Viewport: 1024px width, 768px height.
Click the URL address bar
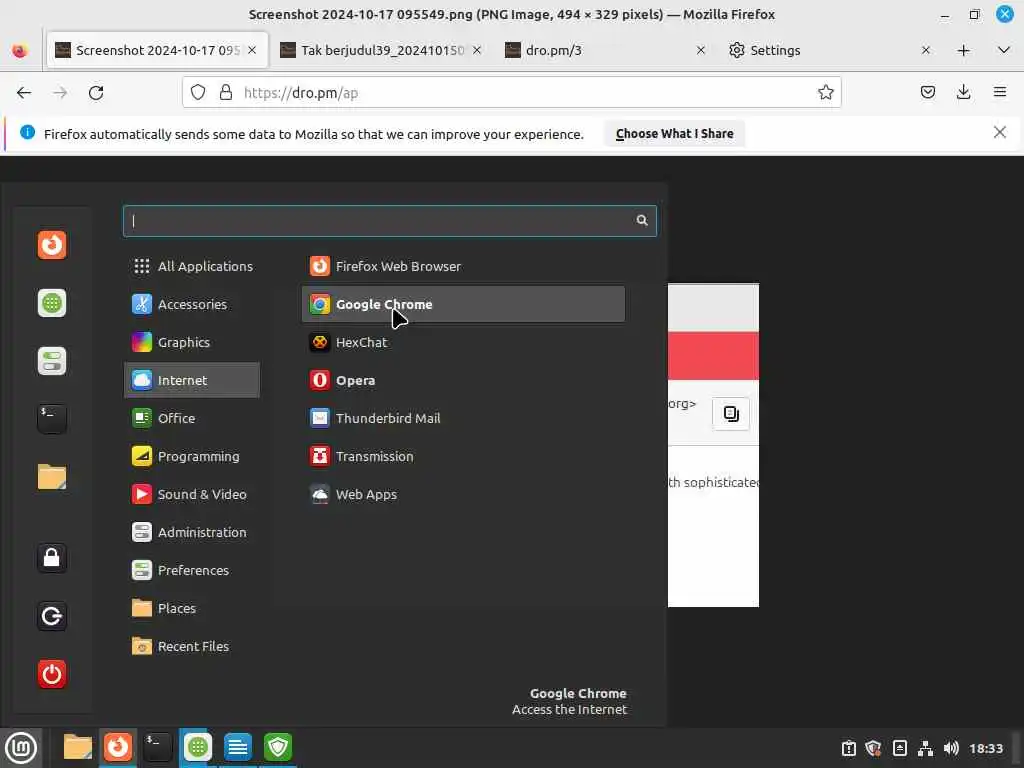(511, 93)
